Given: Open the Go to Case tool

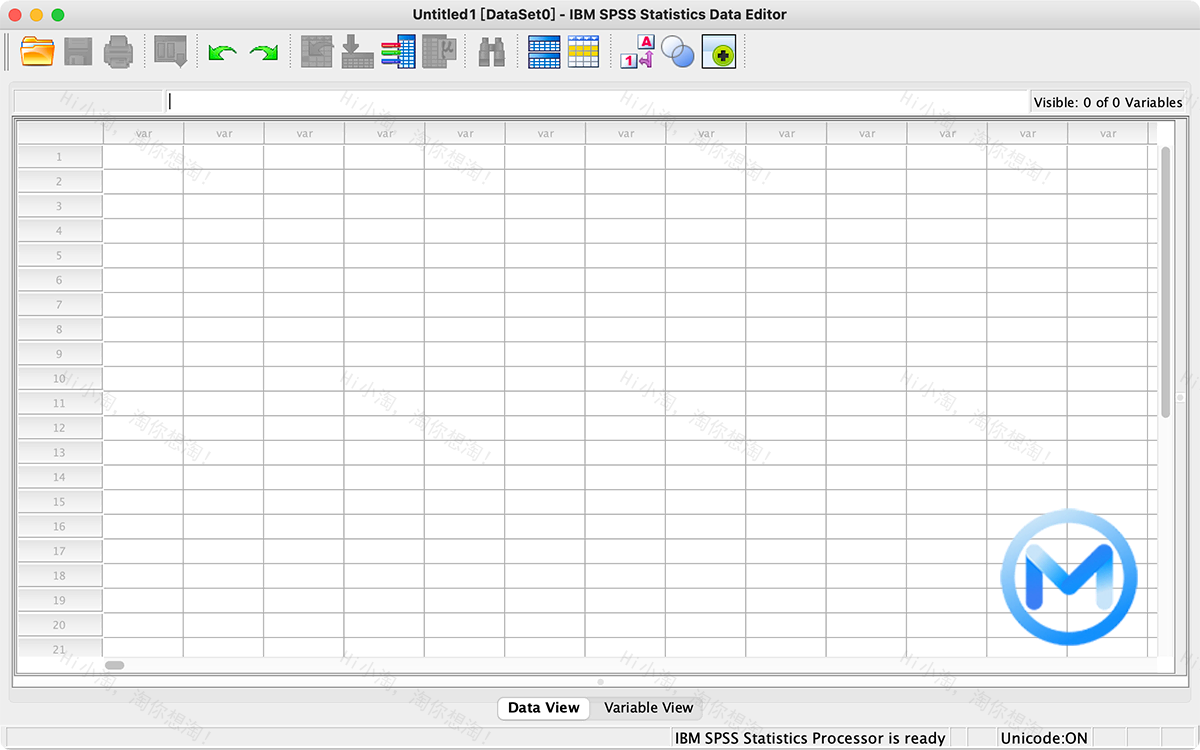Looking at the screenshot, I should [x=316, y=52].
